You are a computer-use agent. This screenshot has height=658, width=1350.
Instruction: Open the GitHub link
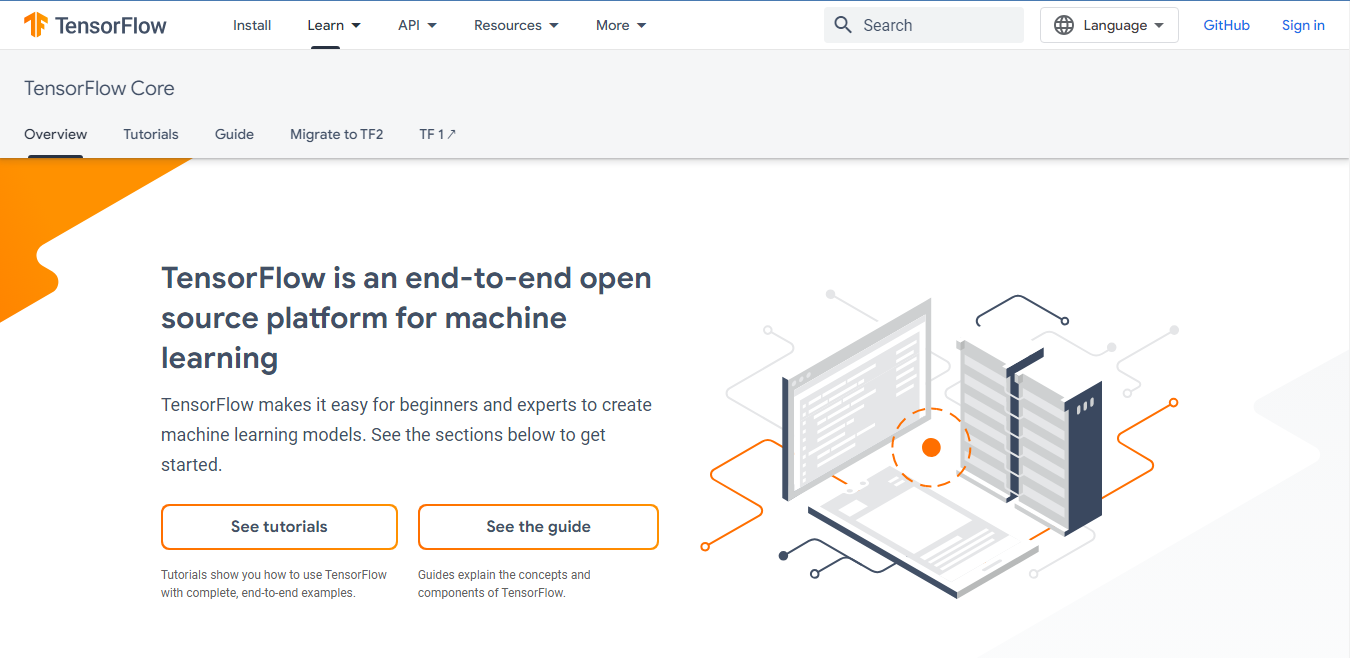[x=1226, y=24]
